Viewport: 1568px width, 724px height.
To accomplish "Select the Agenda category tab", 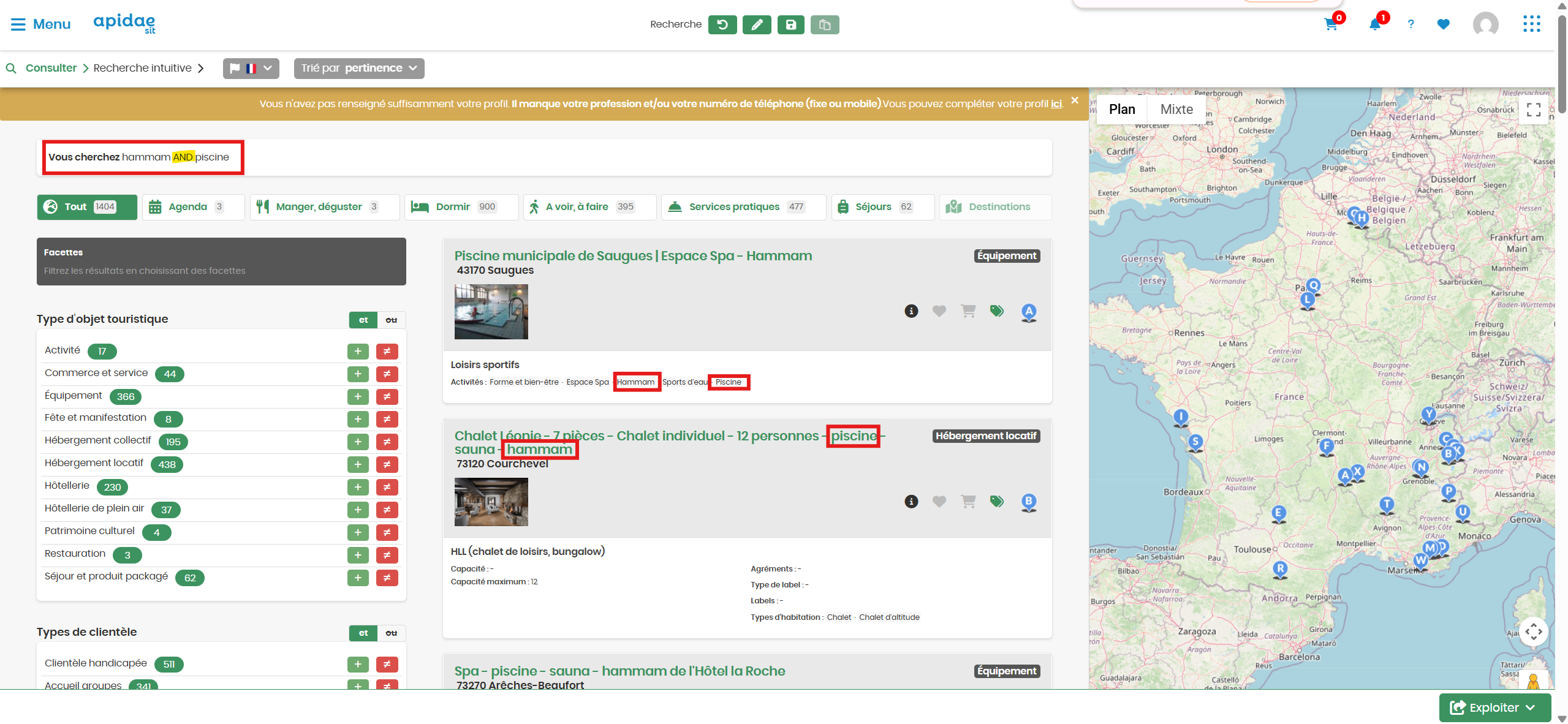I will click(194, 207).
